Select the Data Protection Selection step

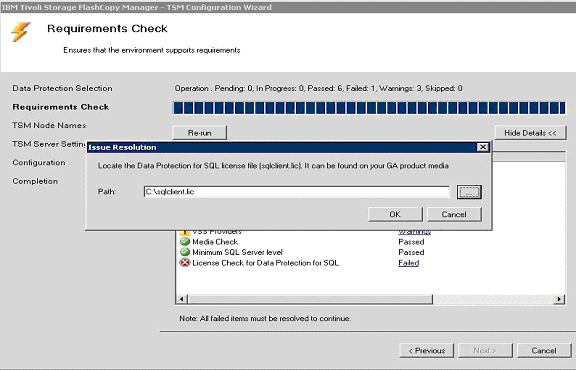tap(62, 88)
